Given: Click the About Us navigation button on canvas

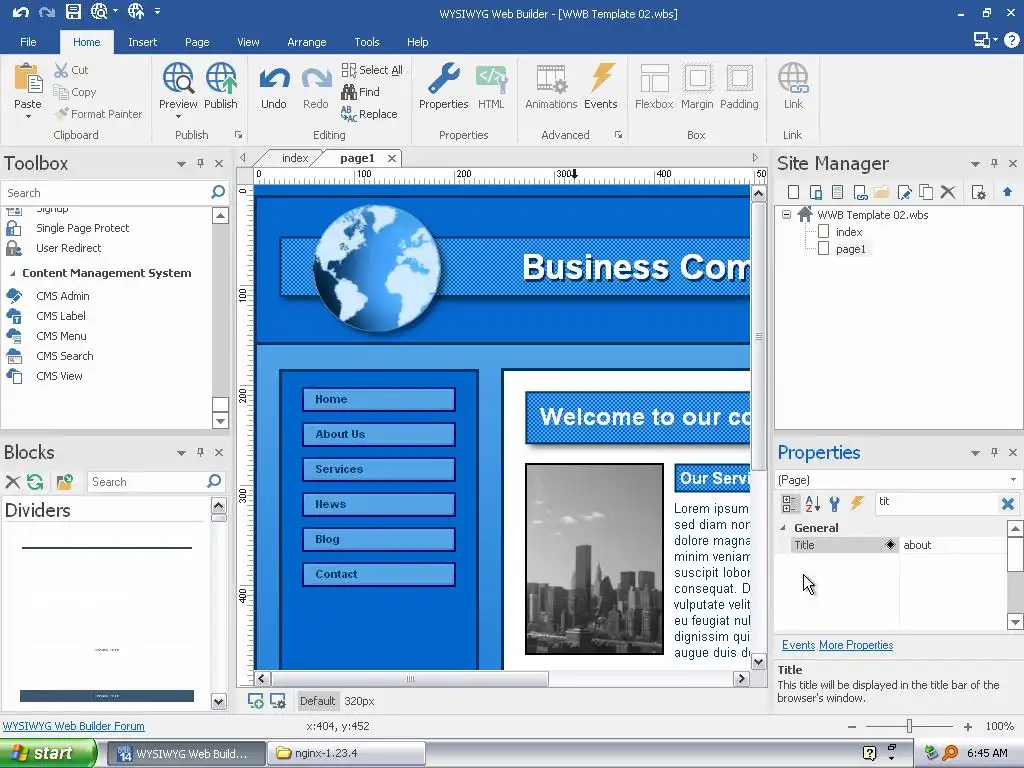Looking at the screenshot, I should click(x=379, y=434).
